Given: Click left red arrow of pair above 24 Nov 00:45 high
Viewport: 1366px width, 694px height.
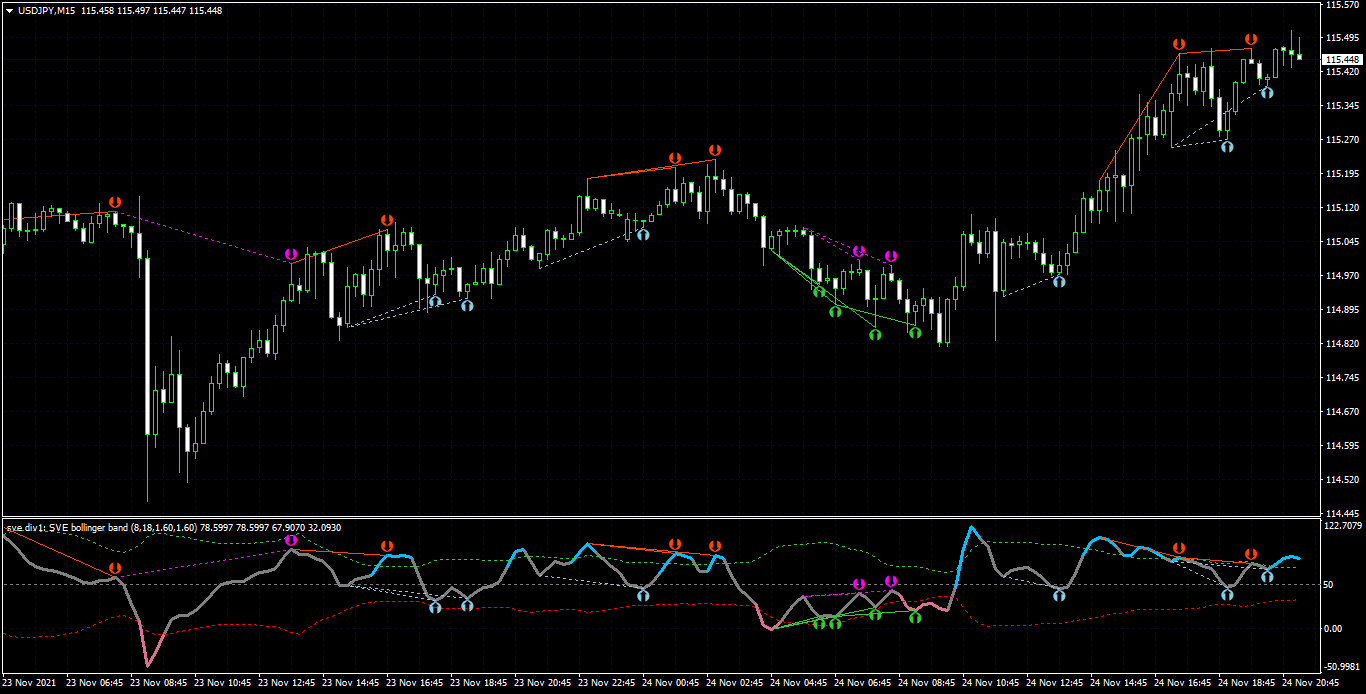Looking at the screenshot, I should tap(675, 159).
